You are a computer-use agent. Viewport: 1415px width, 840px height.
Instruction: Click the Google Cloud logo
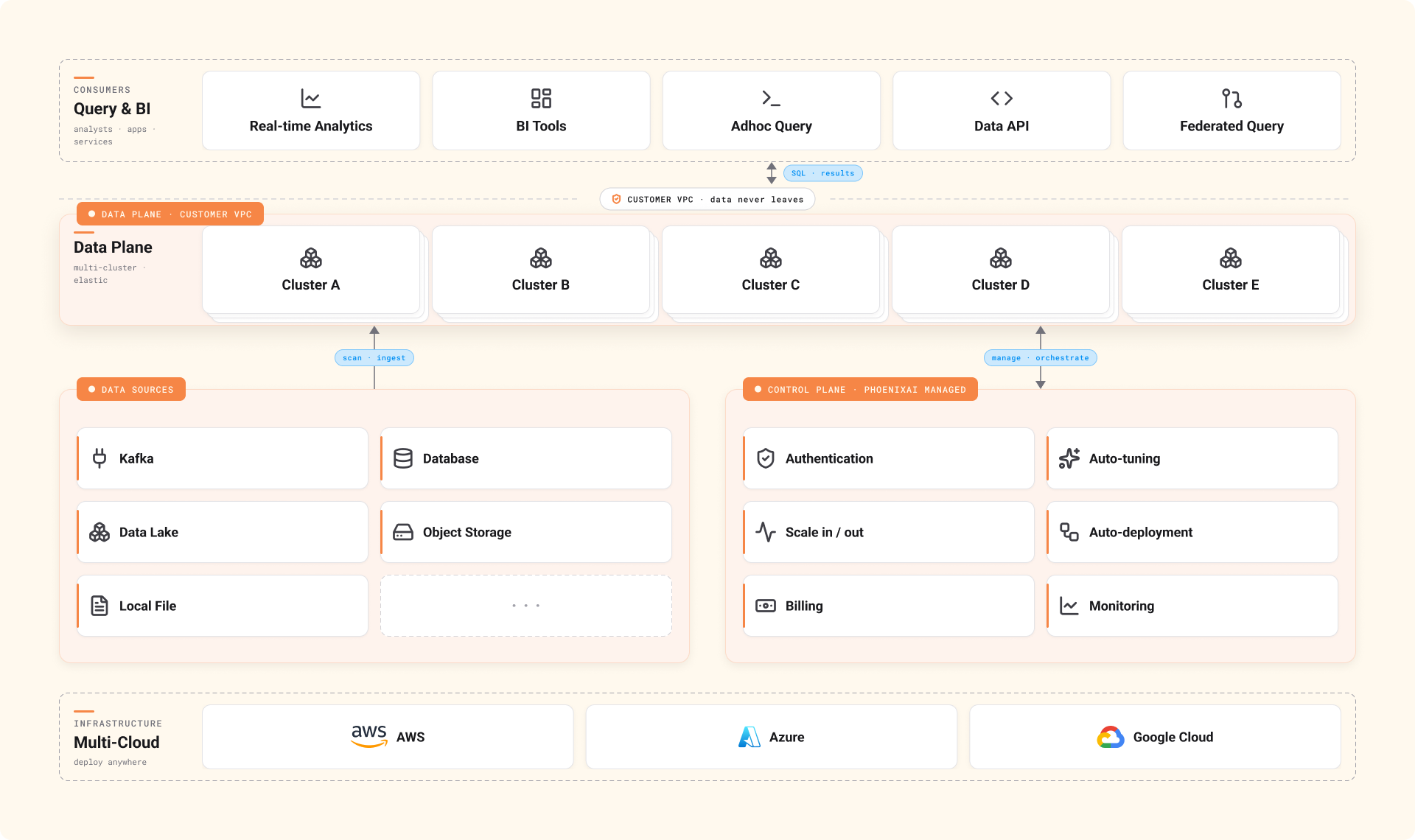tap(1111, 737)
